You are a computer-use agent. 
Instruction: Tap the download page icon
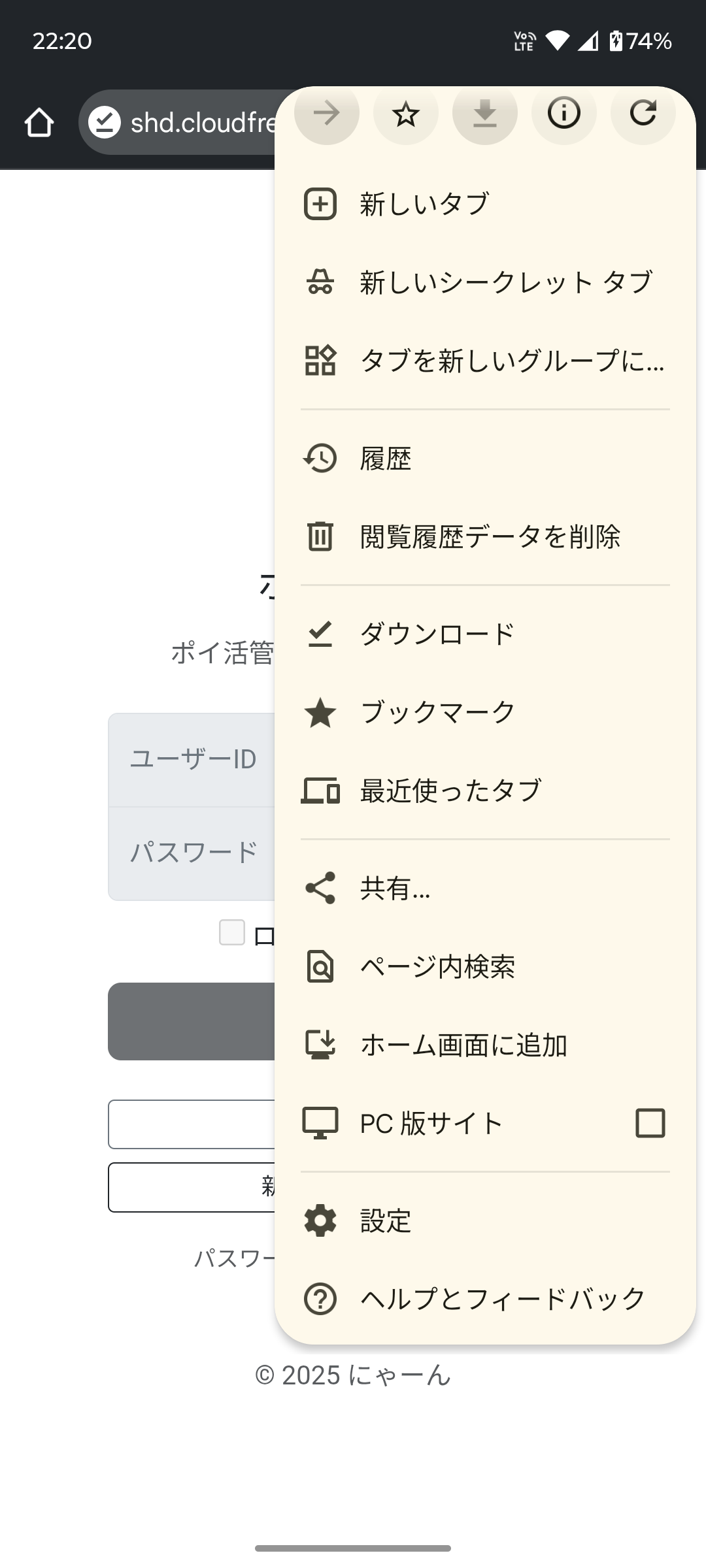484,114
